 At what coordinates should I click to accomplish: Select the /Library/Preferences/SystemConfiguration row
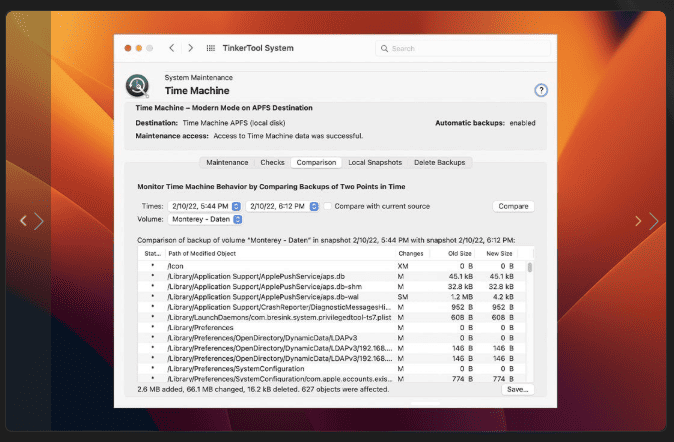(x=332, y=369)
